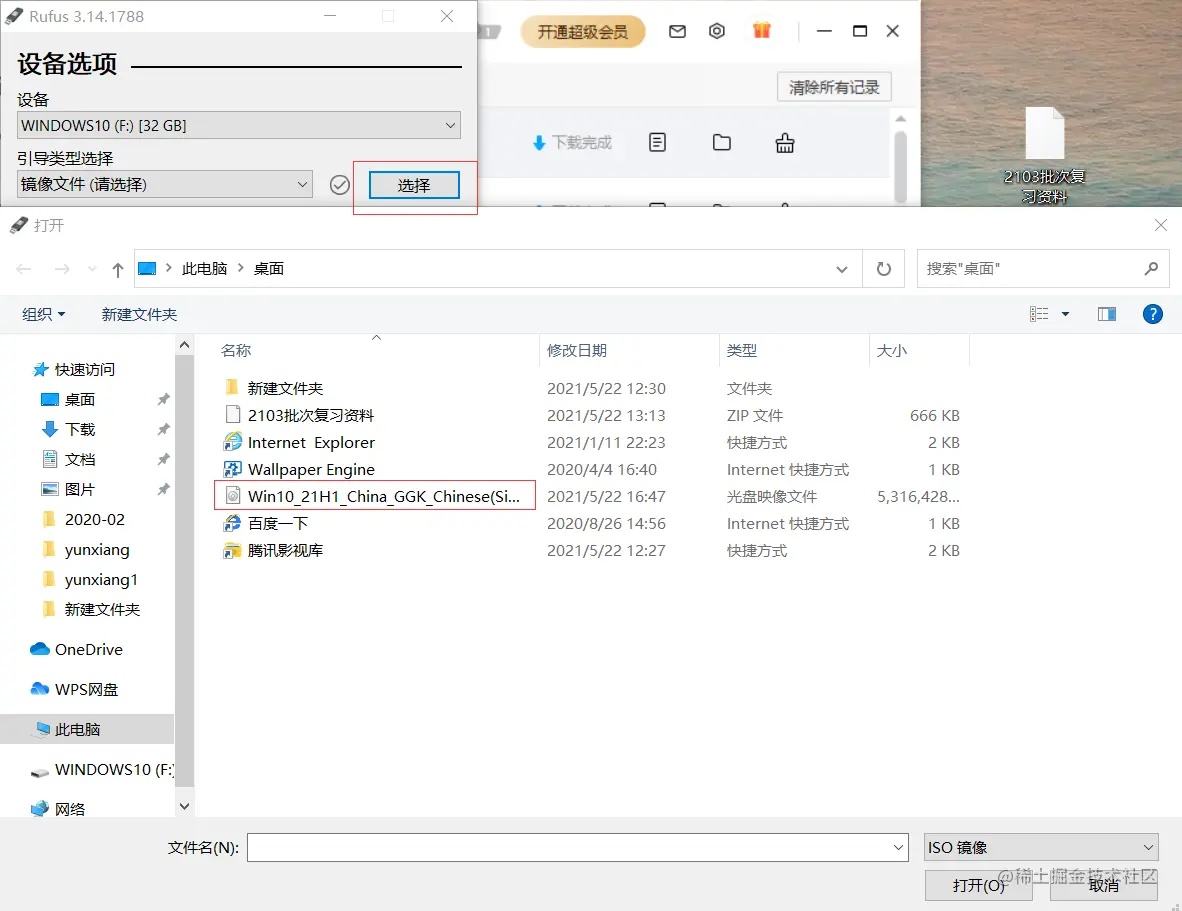
Task: Click the red gift box icon
Action: [x=762, y=30]
